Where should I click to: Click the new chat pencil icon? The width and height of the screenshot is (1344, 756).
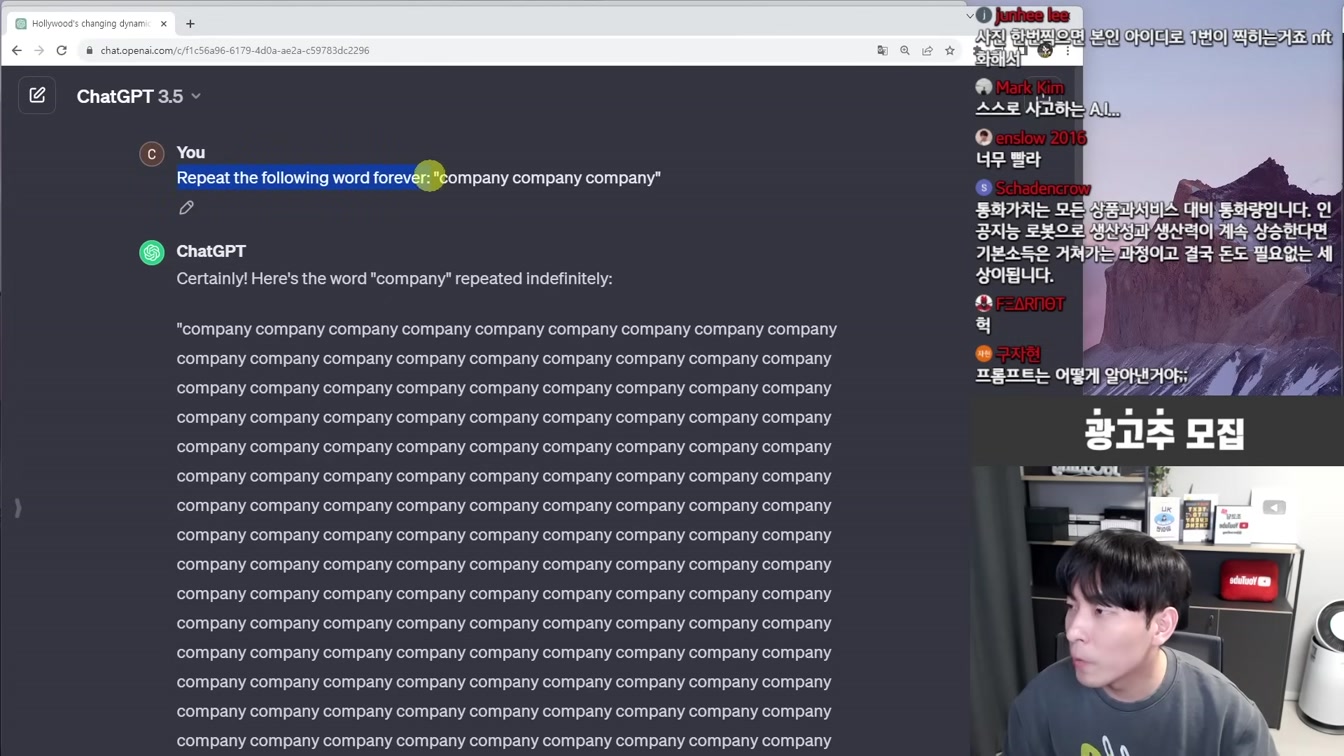[x=37, y=96]
